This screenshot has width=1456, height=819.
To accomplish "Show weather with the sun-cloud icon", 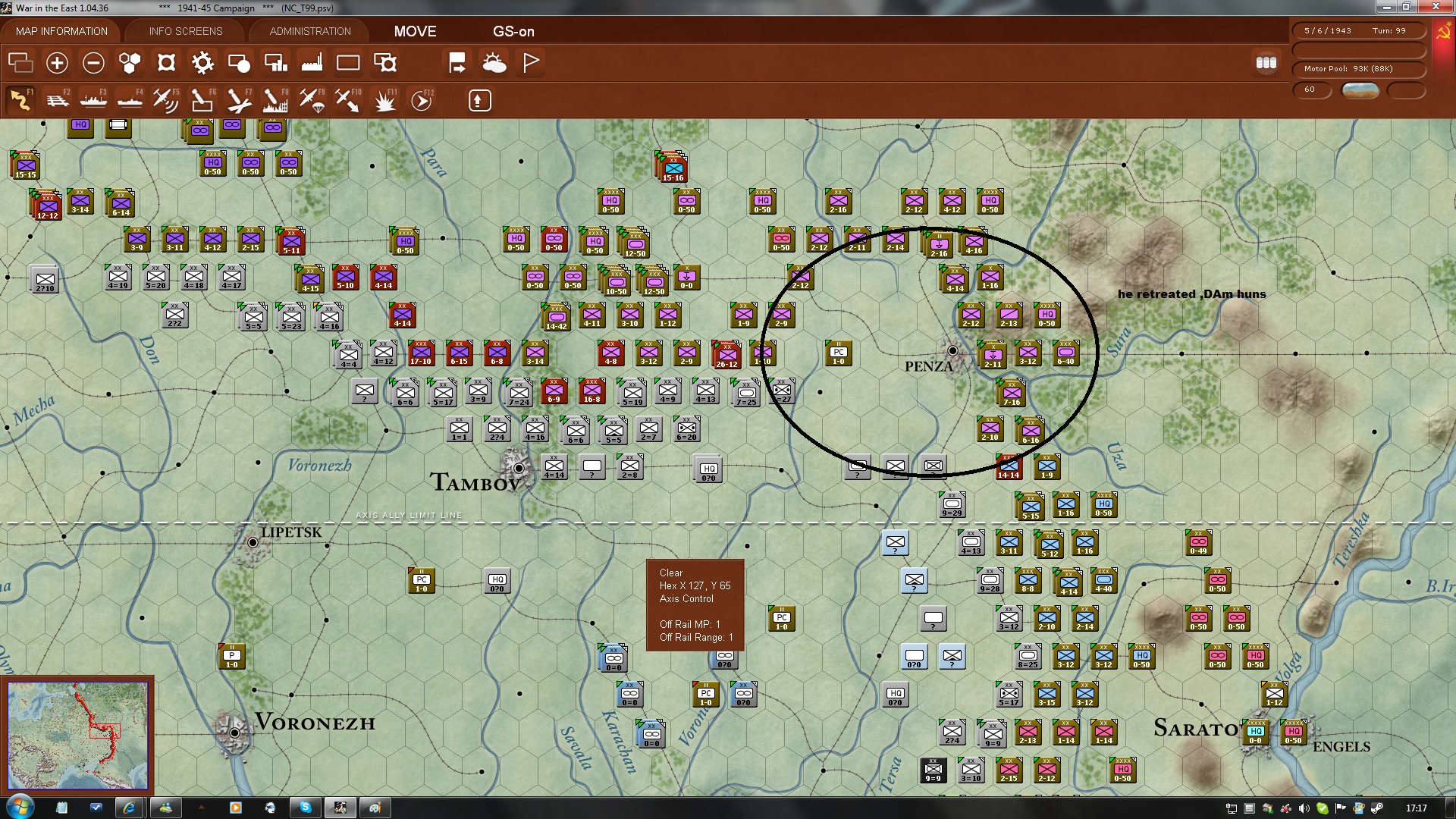I will click(x=494, y=63).
